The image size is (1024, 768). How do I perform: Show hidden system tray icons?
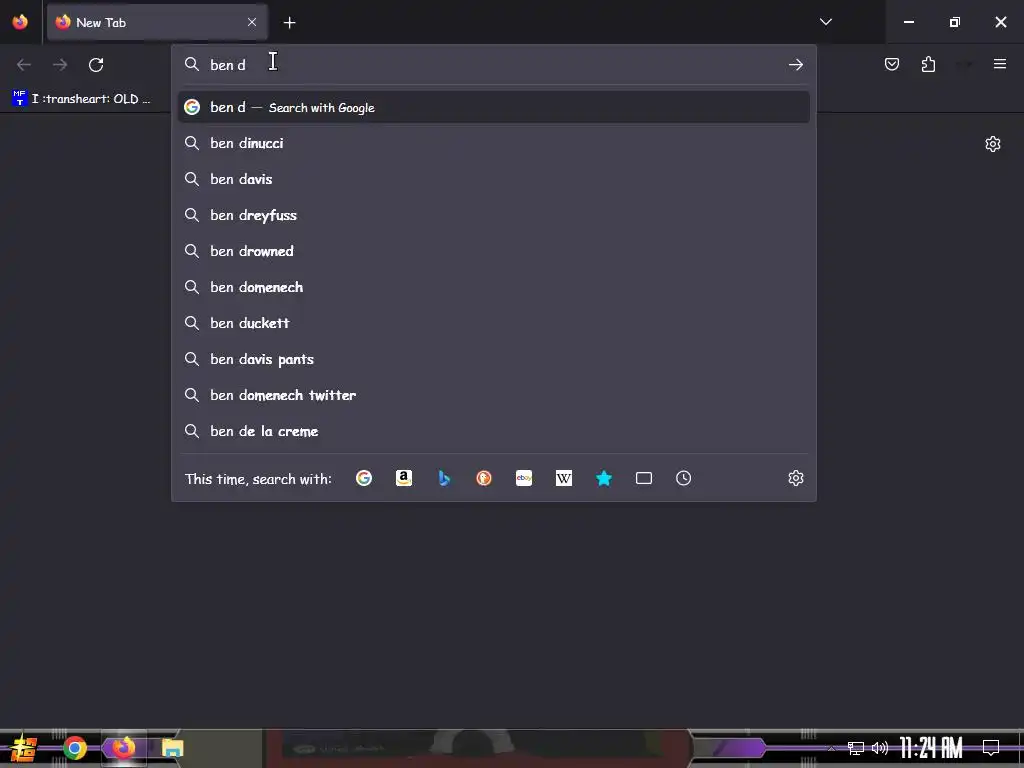coord(831,748)
